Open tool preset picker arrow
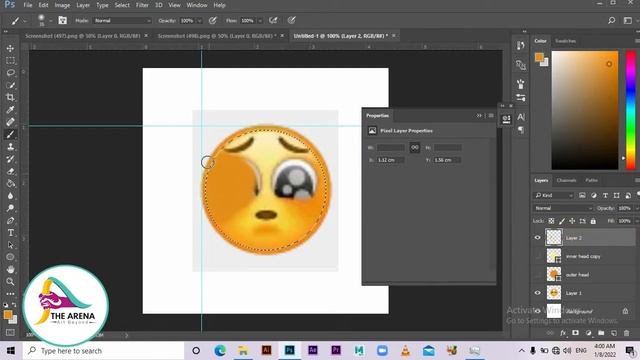This screenshot has width=640, height=360. pos(25,20)
